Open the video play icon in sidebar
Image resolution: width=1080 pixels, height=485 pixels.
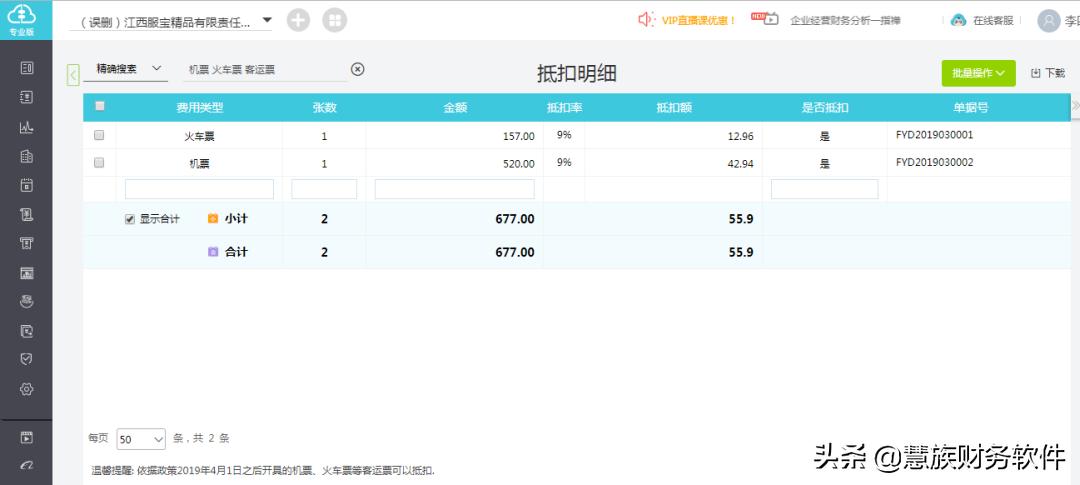click(x=26, y=437)
